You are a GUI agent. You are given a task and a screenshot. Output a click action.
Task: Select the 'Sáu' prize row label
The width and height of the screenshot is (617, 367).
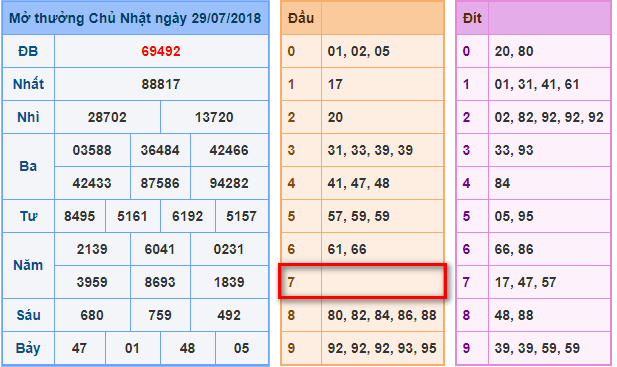28,315
